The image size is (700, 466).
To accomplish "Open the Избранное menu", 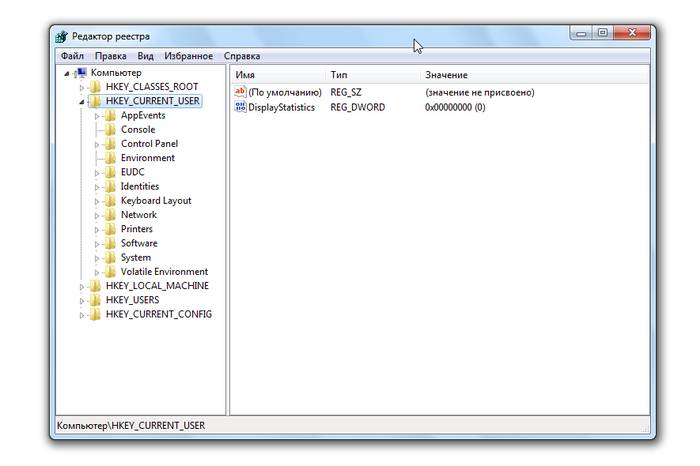I will (189, 56).
